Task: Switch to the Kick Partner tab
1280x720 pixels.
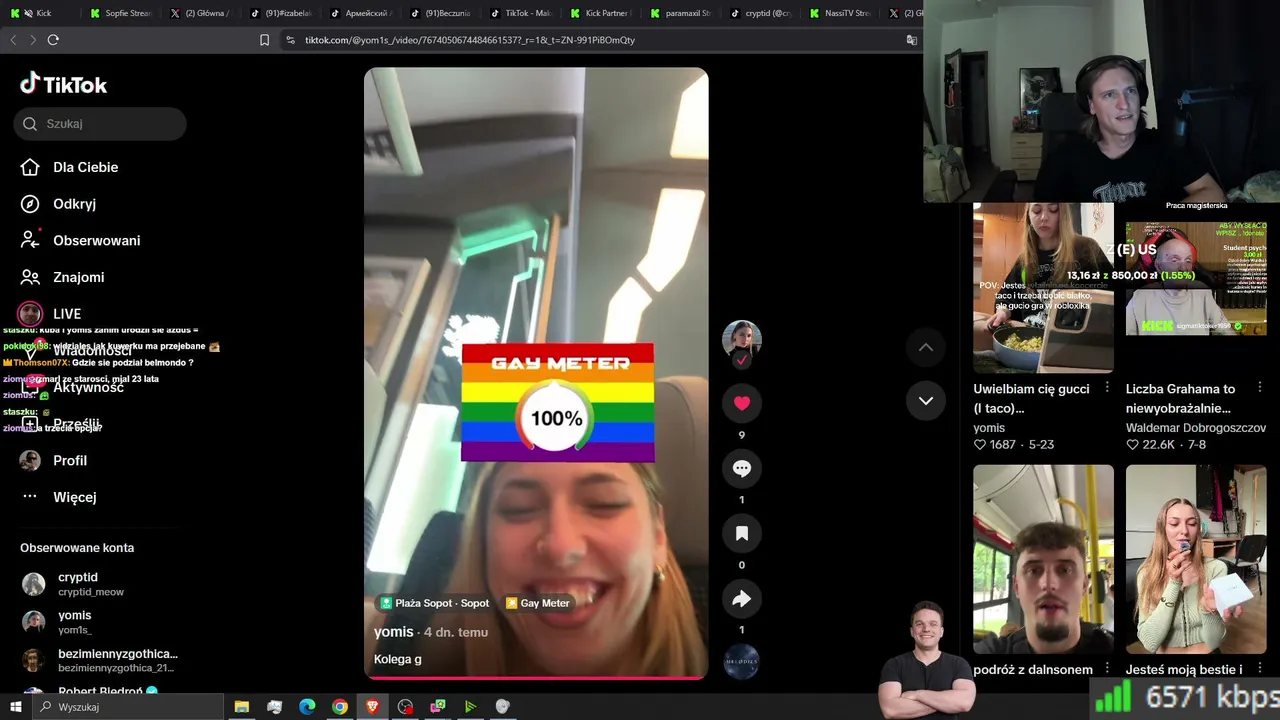Action: [601, 13]
